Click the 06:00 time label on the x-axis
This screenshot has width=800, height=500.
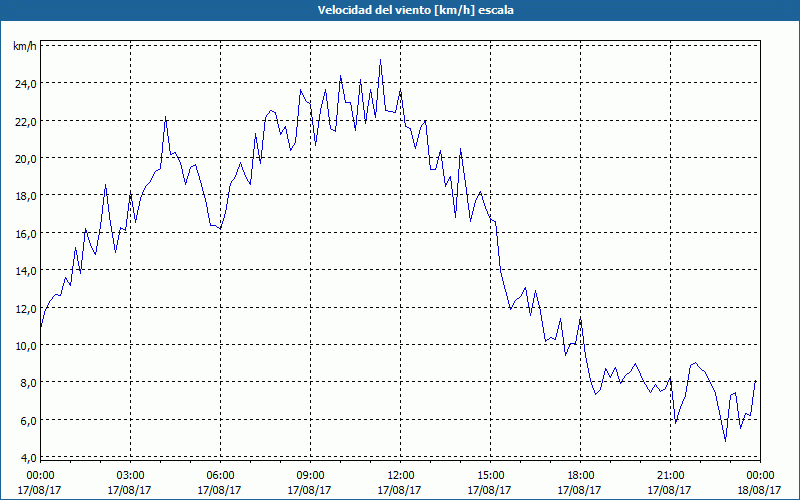(220, 476)
